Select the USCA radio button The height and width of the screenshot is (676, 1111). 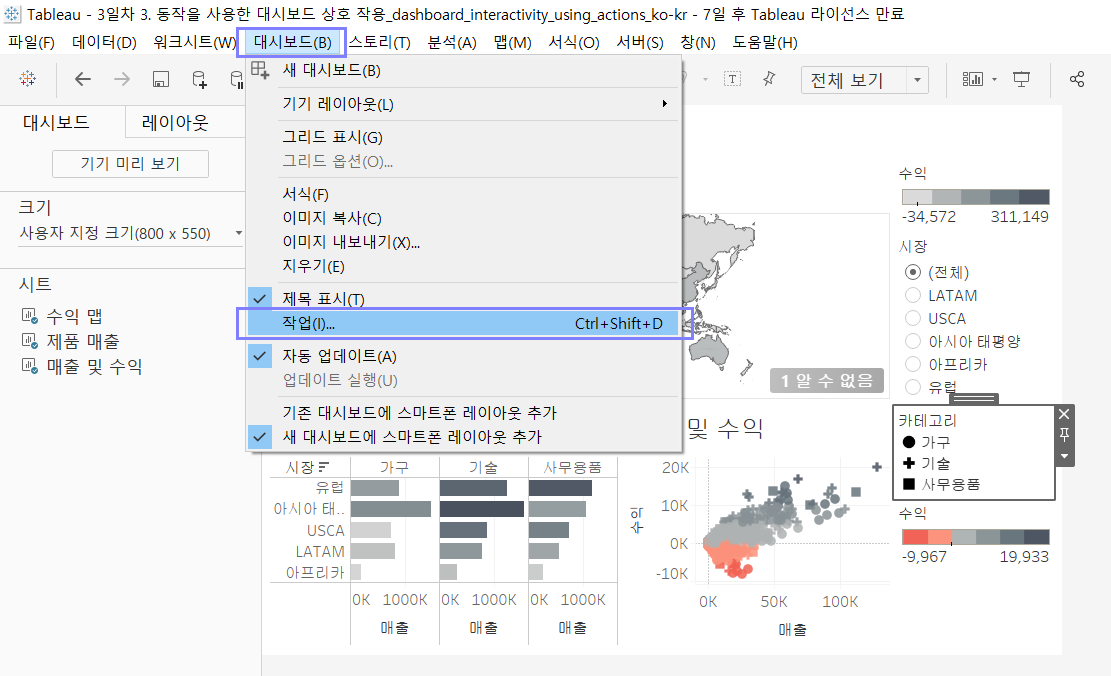913,318
